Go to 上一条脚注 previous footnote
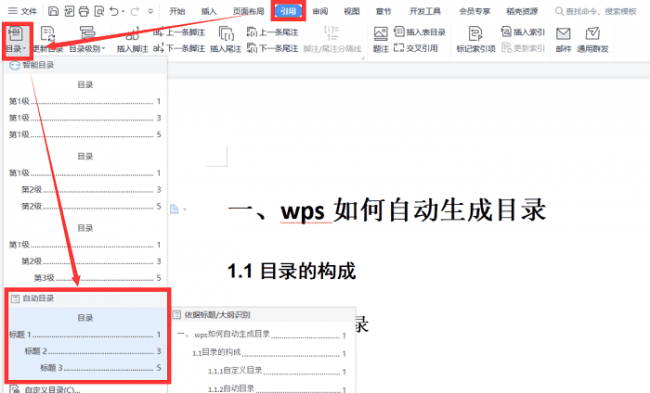The image size is (650, 393). (179, 32)
